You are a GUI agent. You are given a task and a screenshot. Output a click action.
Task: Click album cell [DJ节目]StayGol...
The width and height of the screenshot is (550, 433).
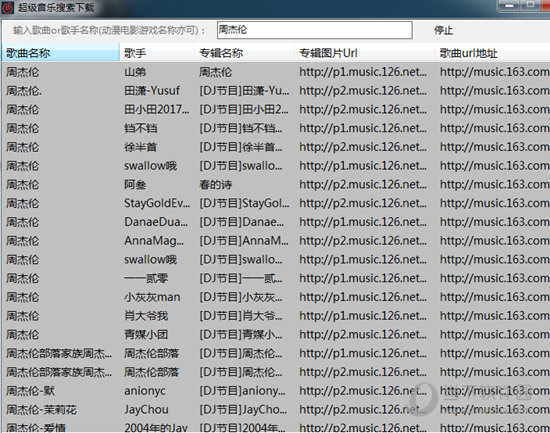(x=244, y=203)
